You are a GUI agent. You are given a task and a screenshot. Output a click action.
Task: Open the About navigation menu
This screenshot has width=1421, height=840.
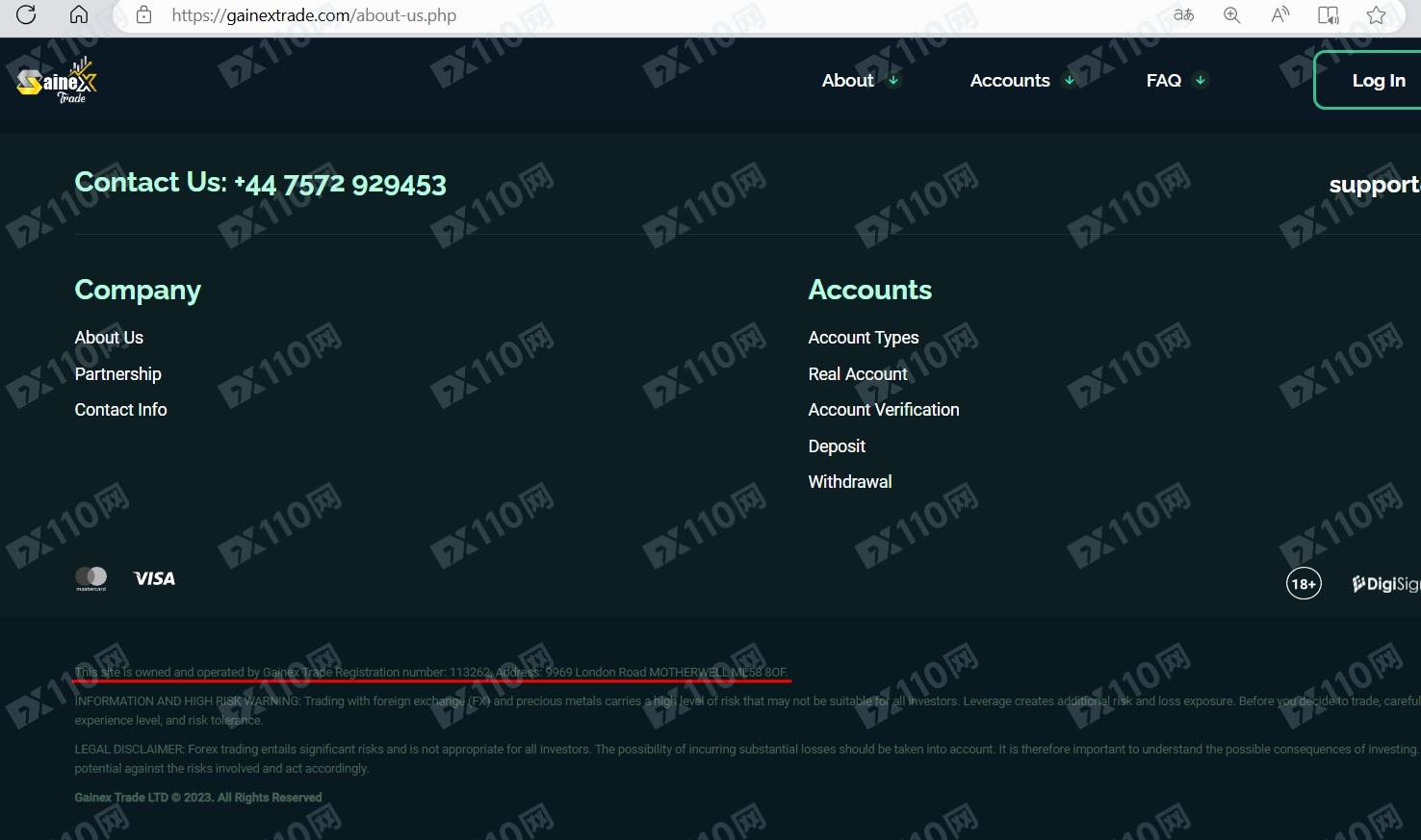click(848, 81)
